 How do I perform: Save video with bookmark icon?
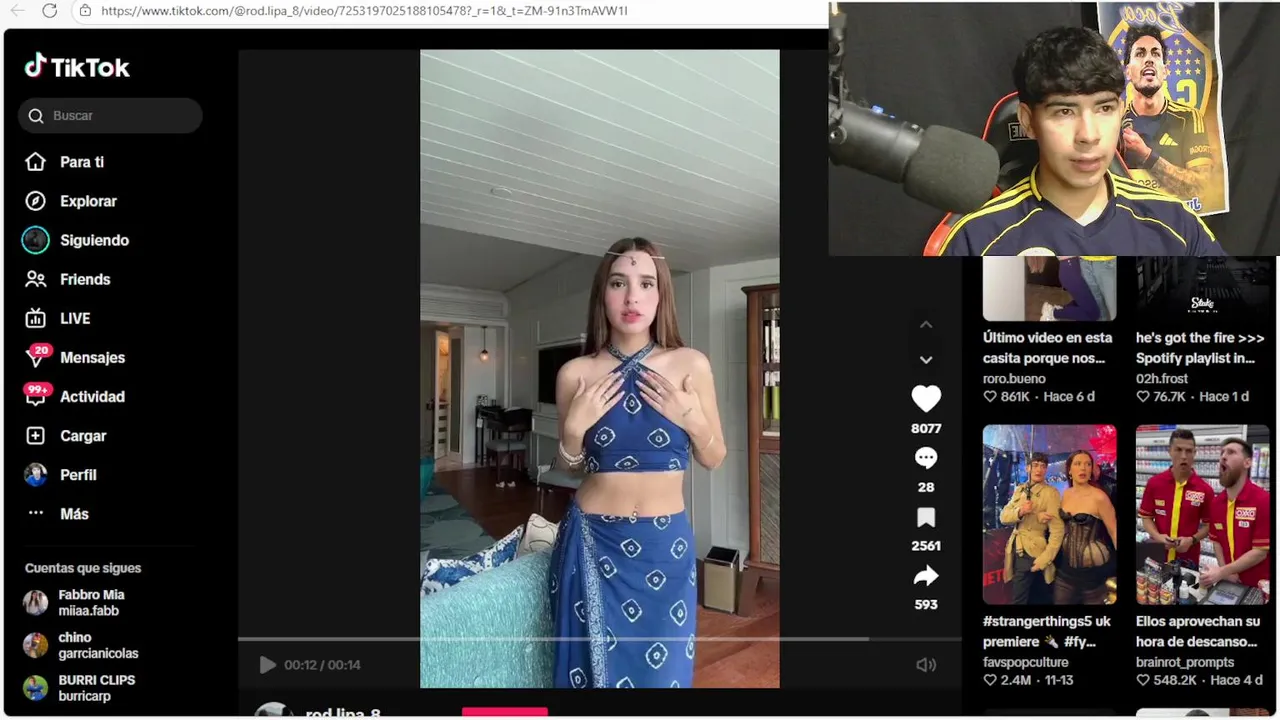(926, 517)
